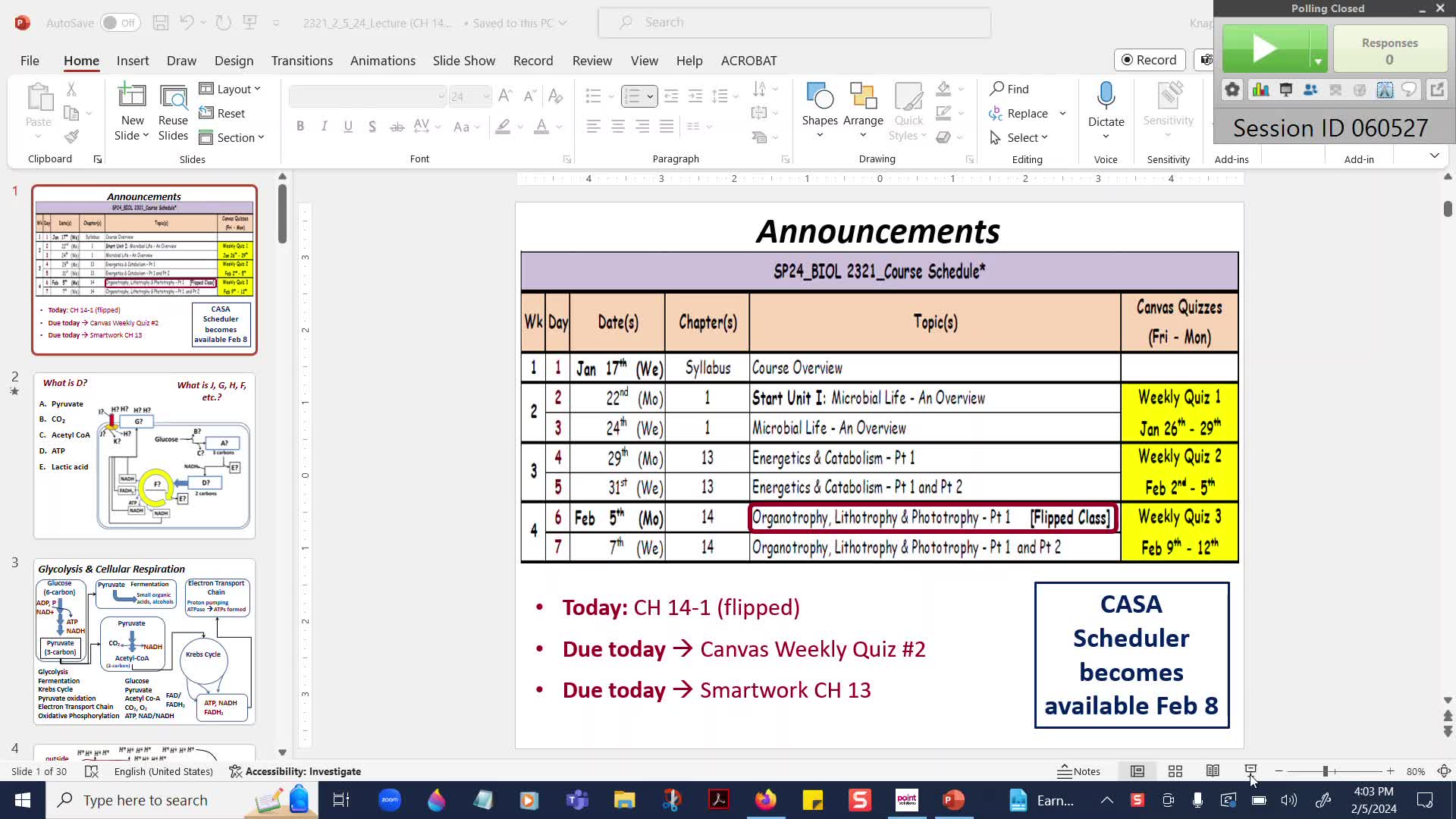This screenshot has width=1456, height=819.
Task: Toggle the AutoSave switch
Action: coord(120,23)
